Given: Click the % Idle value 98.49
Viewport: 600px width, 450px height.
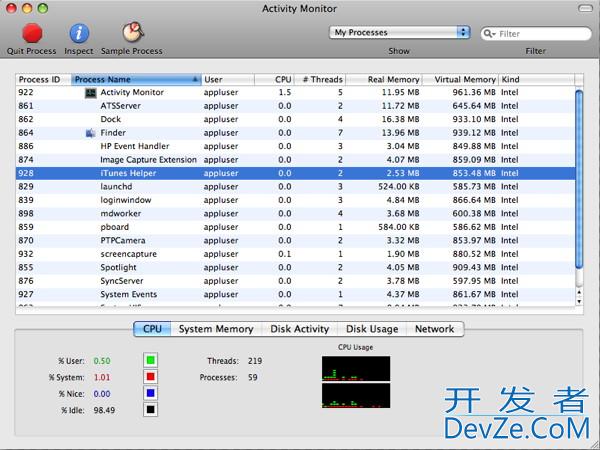Looking at the screenshot, I should [104, 410].
